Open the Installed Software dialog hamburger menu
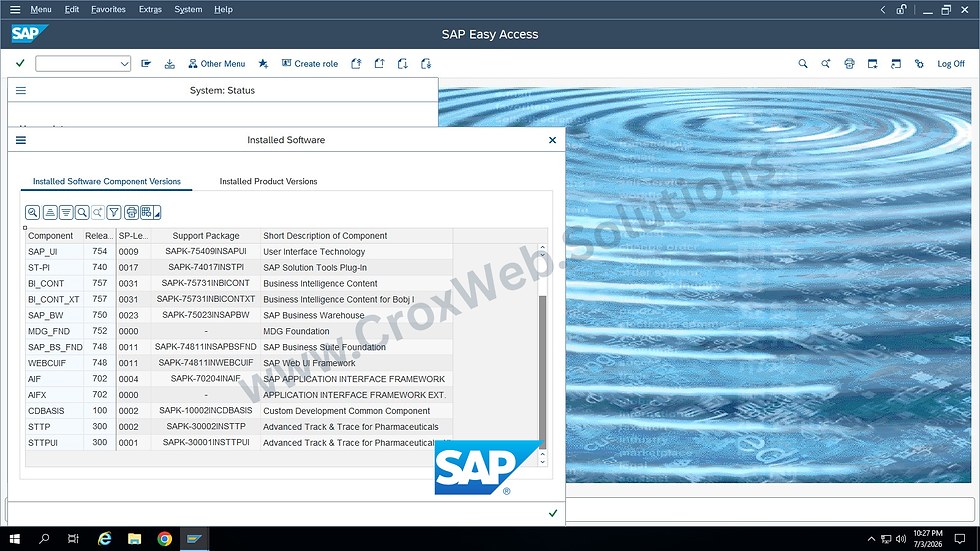This screenshot has height=551, width=980. coord(21,140)
